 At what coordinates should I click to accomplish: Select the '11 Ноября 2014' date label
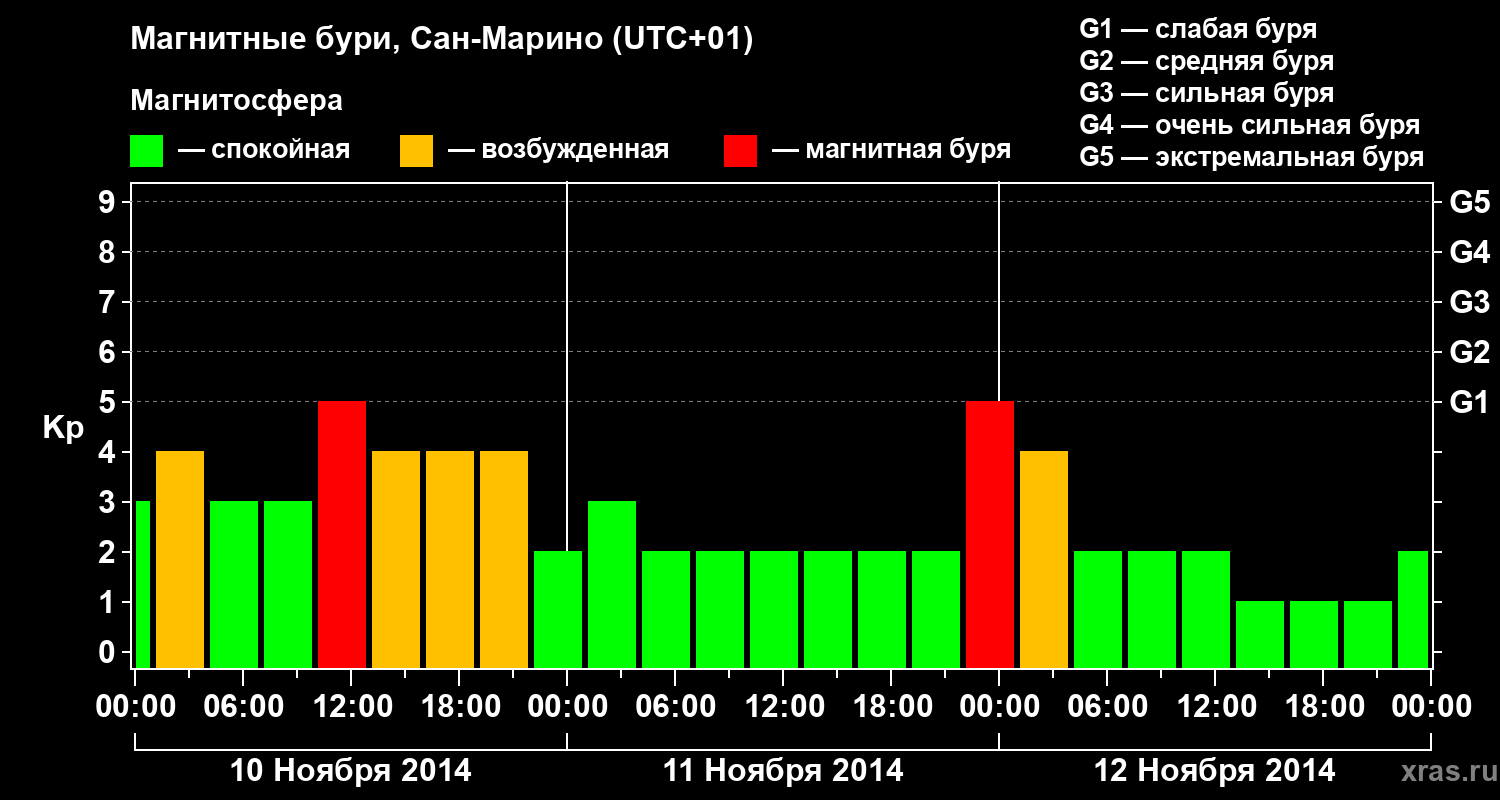[x=783, y=771]
